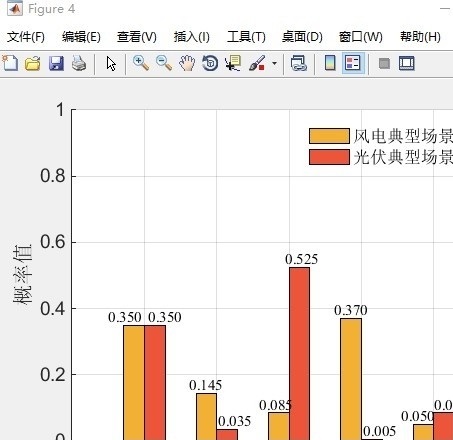Open the 帮助(H) menu

[x=420, y=37]
